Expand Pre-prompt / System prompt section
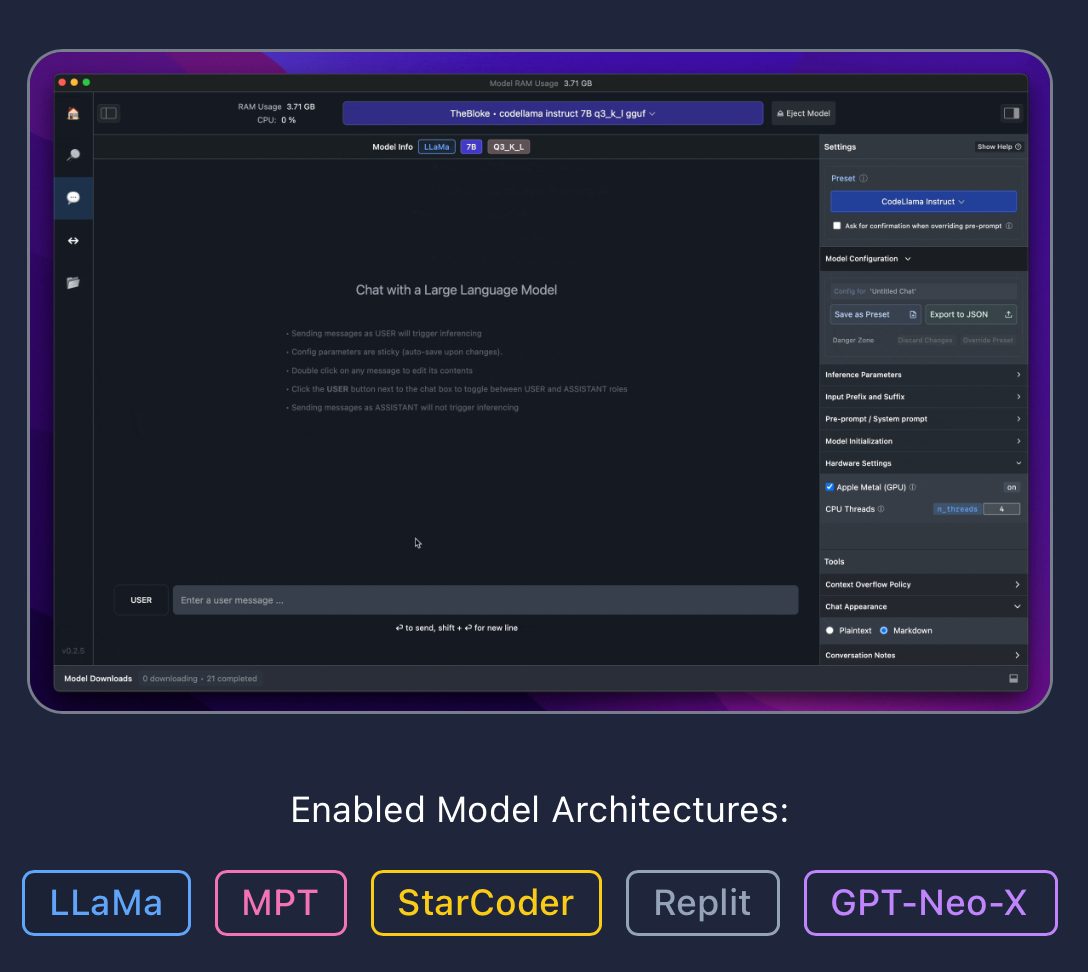This screenshot has width=1088, height=972. click(x=923, y=419)
